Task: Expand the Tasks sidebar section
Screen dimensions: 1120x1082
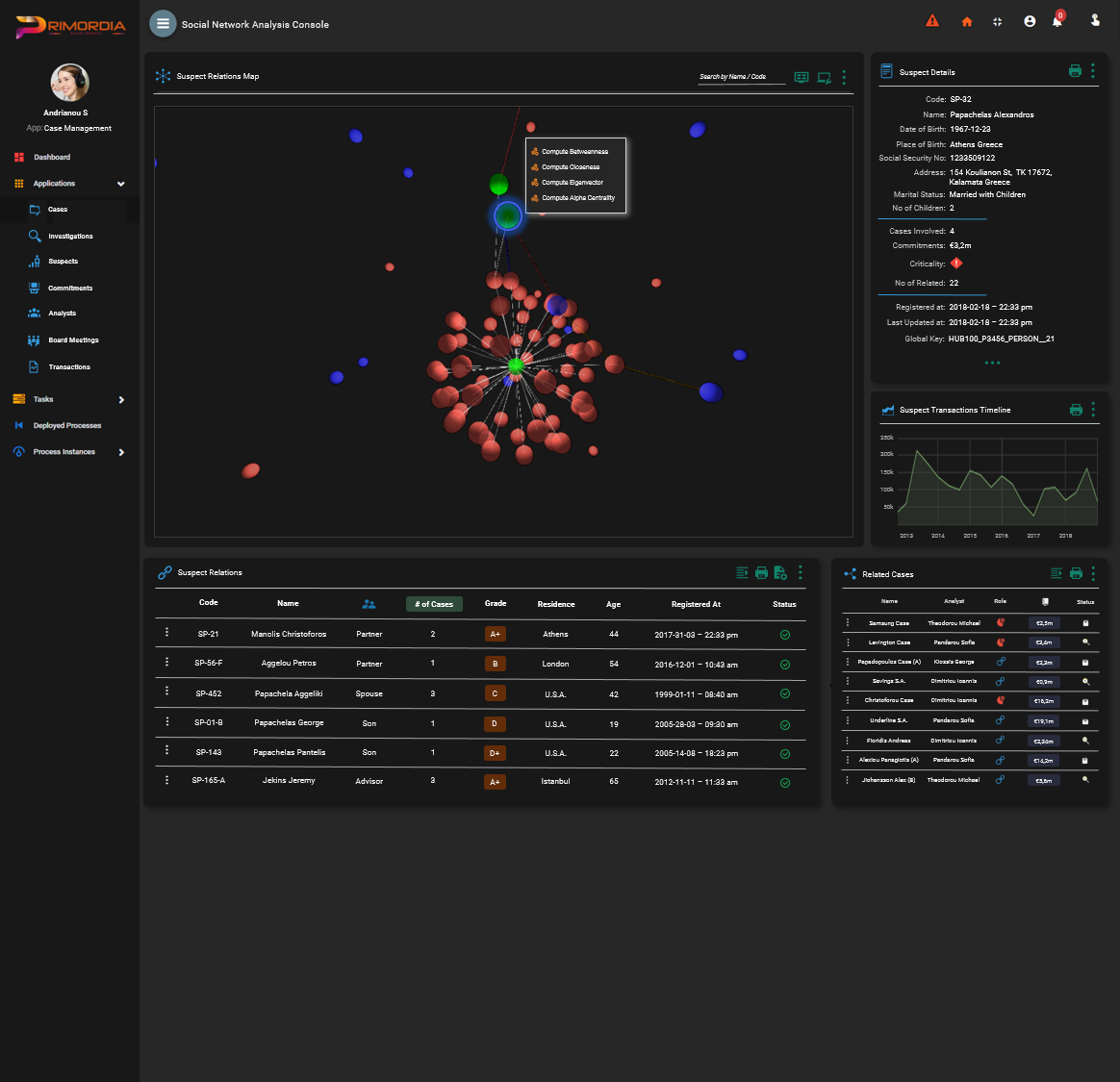Action: (x=121, y=399)
